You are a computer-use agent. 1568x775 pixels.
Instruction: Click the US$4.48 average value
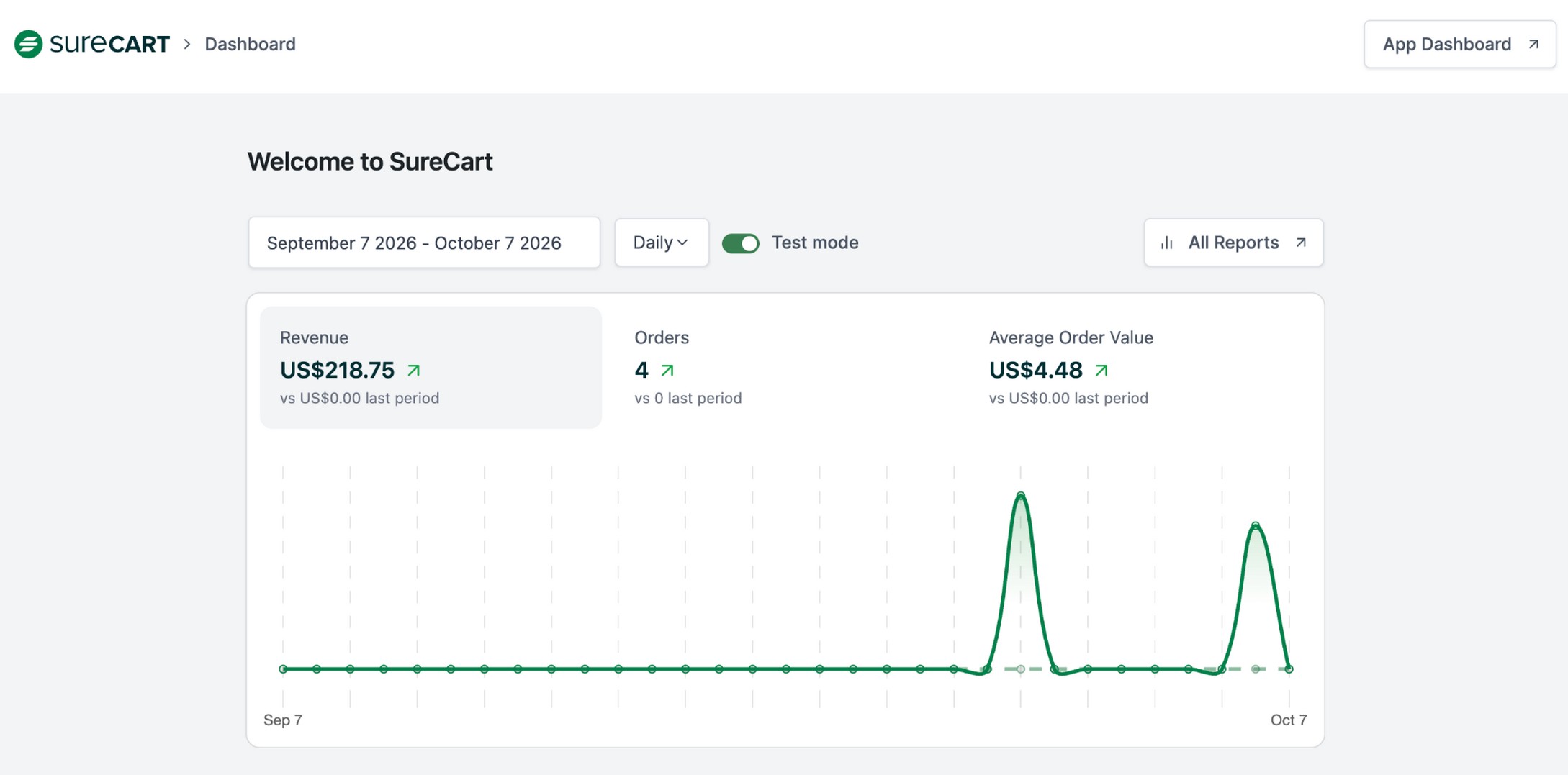click(1035, 370)
